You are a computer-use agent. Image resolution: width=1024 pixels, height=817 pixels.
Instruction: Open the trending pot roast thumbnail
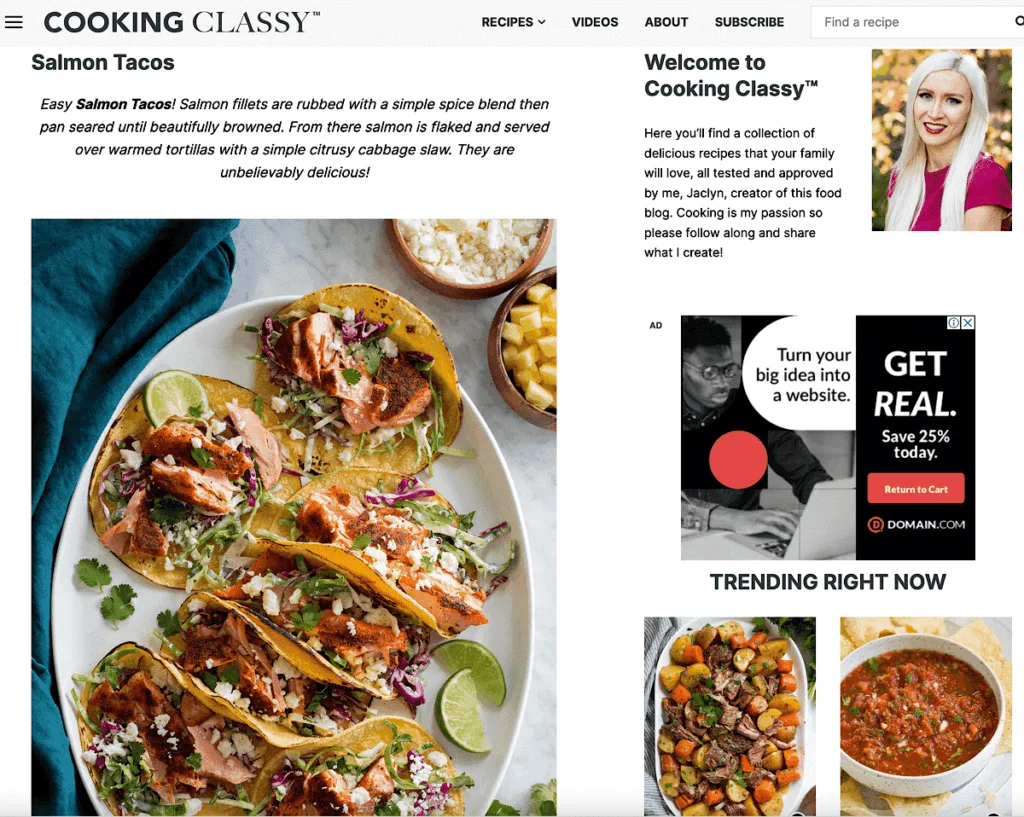coord(729,716)
